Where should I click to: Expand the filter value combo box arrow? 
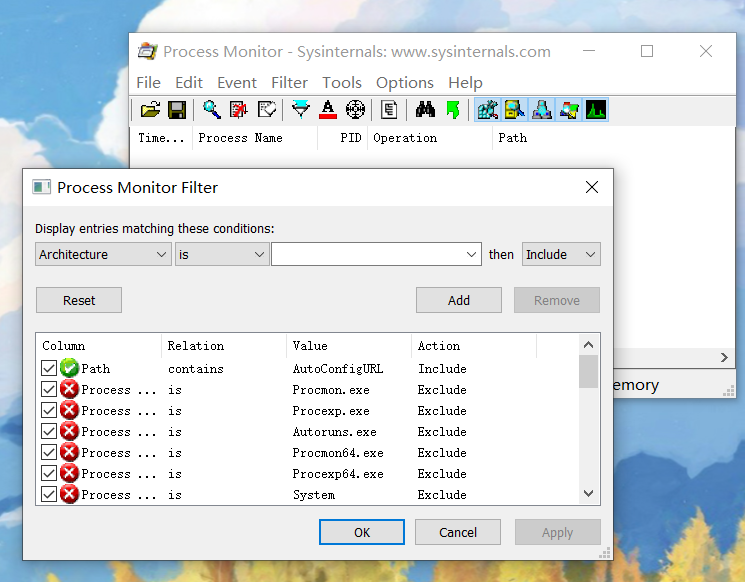coord(471,254)
